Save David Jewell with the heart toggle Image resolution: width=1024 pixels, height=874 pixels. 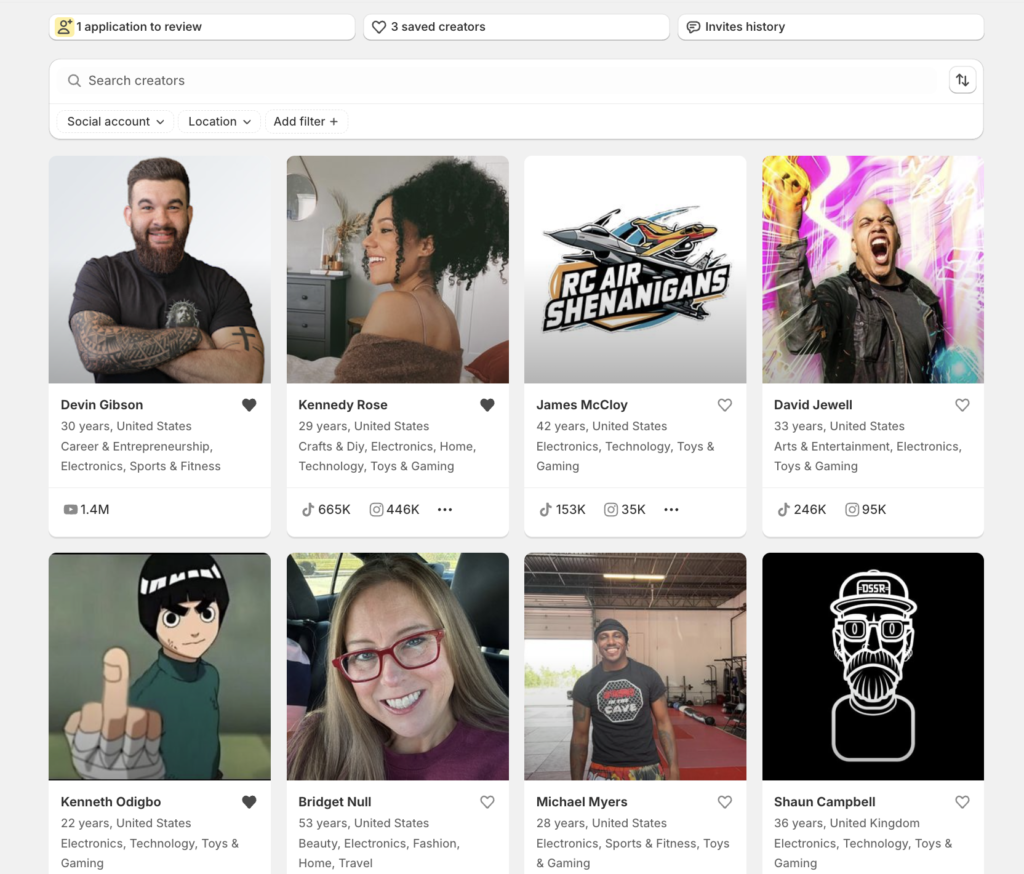(x=962, y=405)
